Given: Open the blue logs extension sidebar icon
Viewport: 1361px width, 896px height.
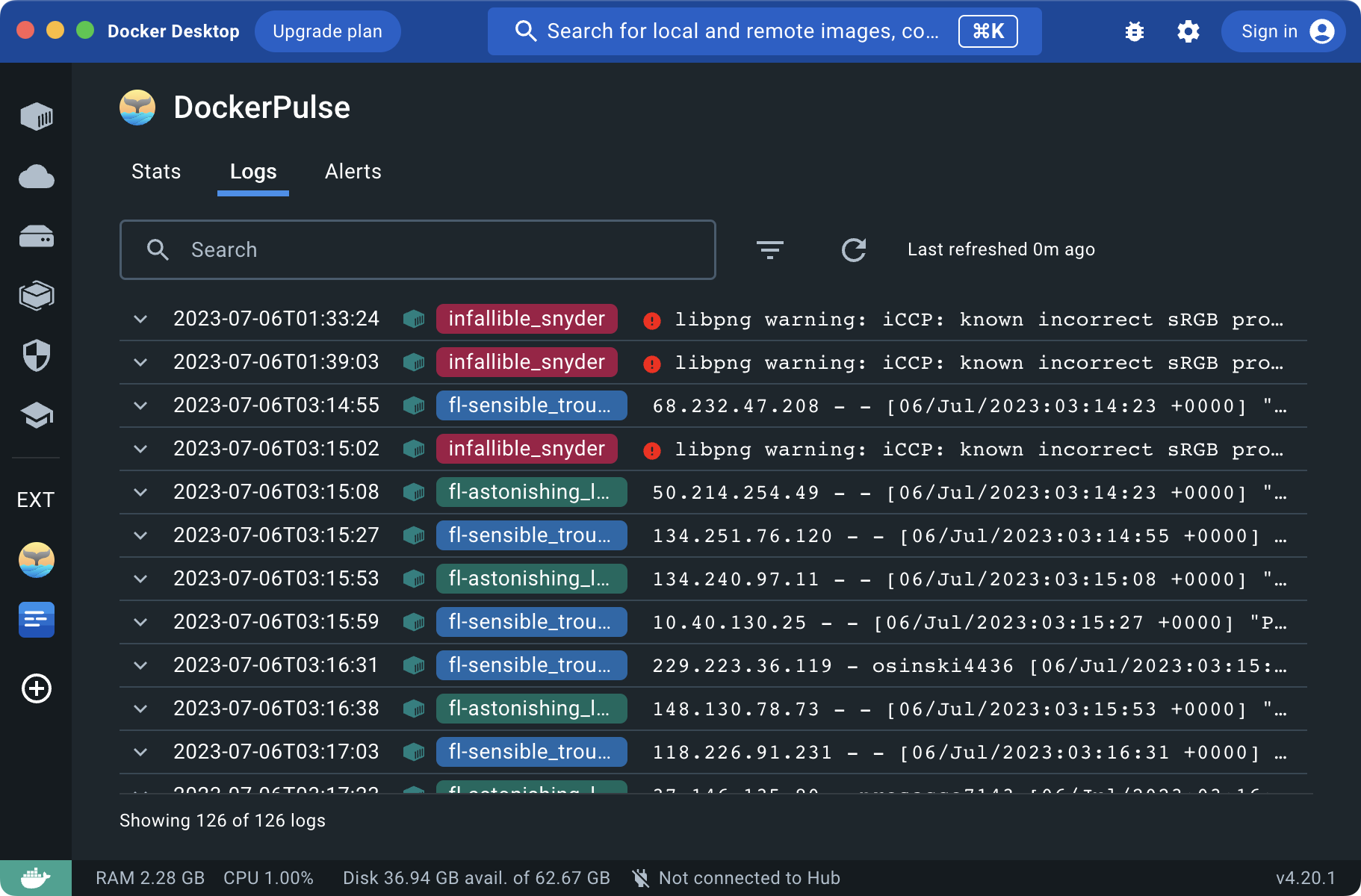Looking at the screenshot, I should pos(36,620).
